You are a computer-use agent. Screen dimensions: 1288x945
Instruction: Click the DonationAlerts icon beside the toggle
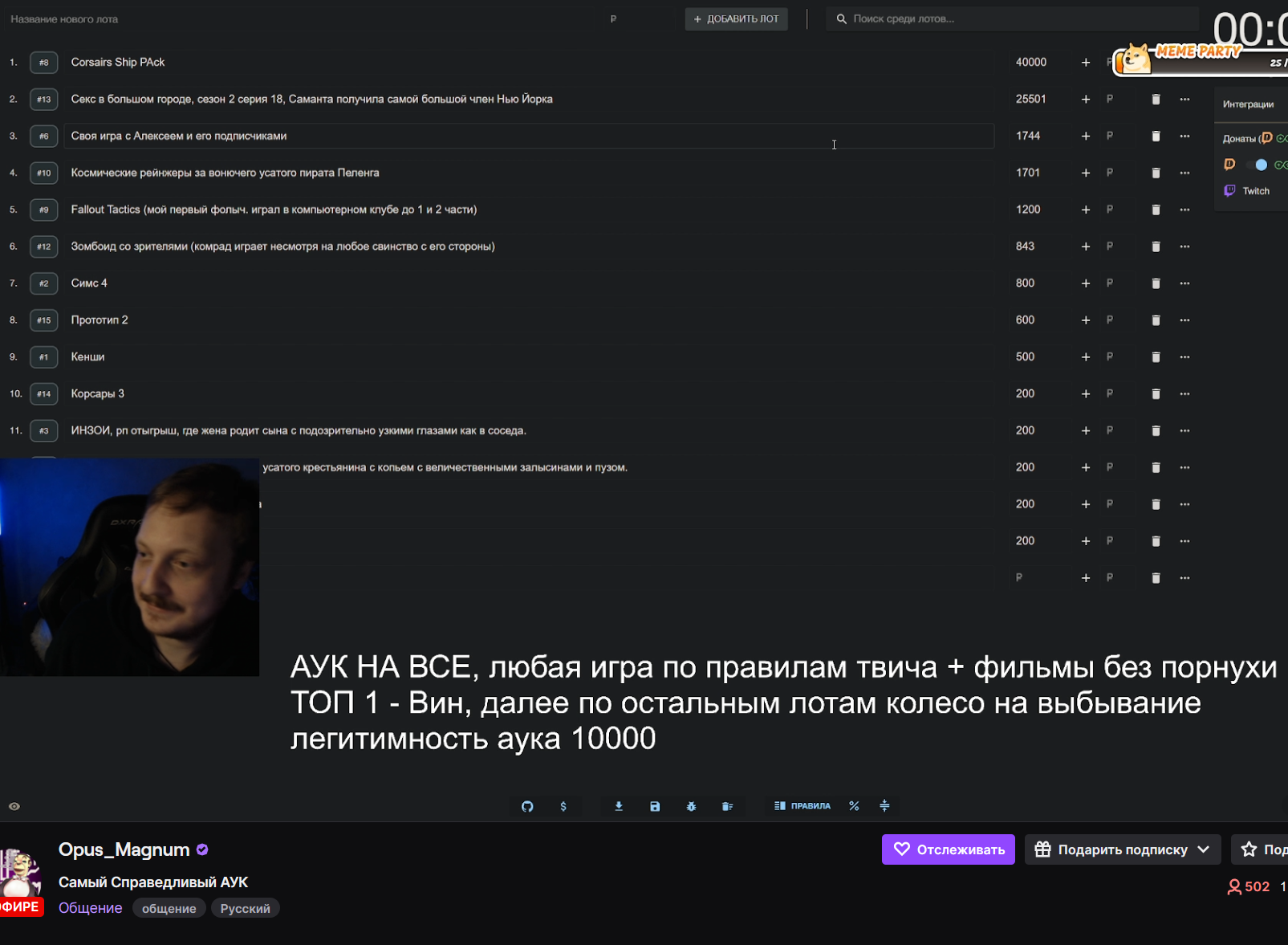1229,165
